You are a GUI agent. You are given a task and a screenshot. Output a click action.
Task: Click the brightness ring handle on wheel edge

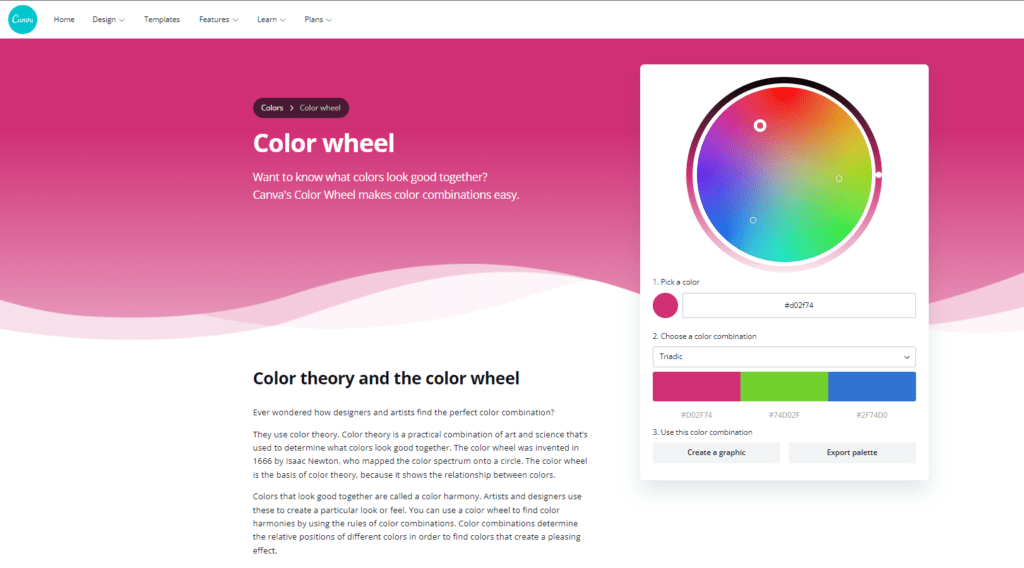point(879,175)
